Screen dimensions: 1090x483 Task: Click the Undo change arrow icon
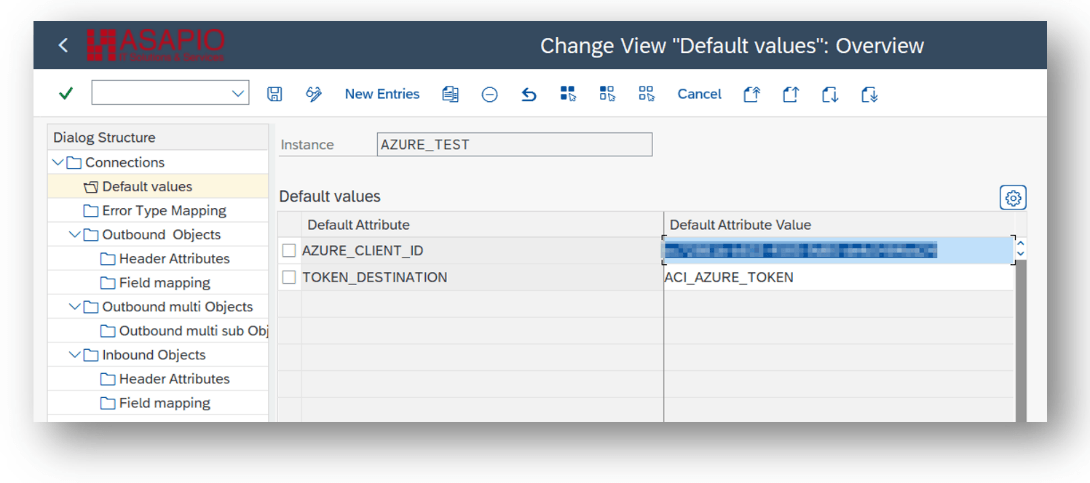529,95
